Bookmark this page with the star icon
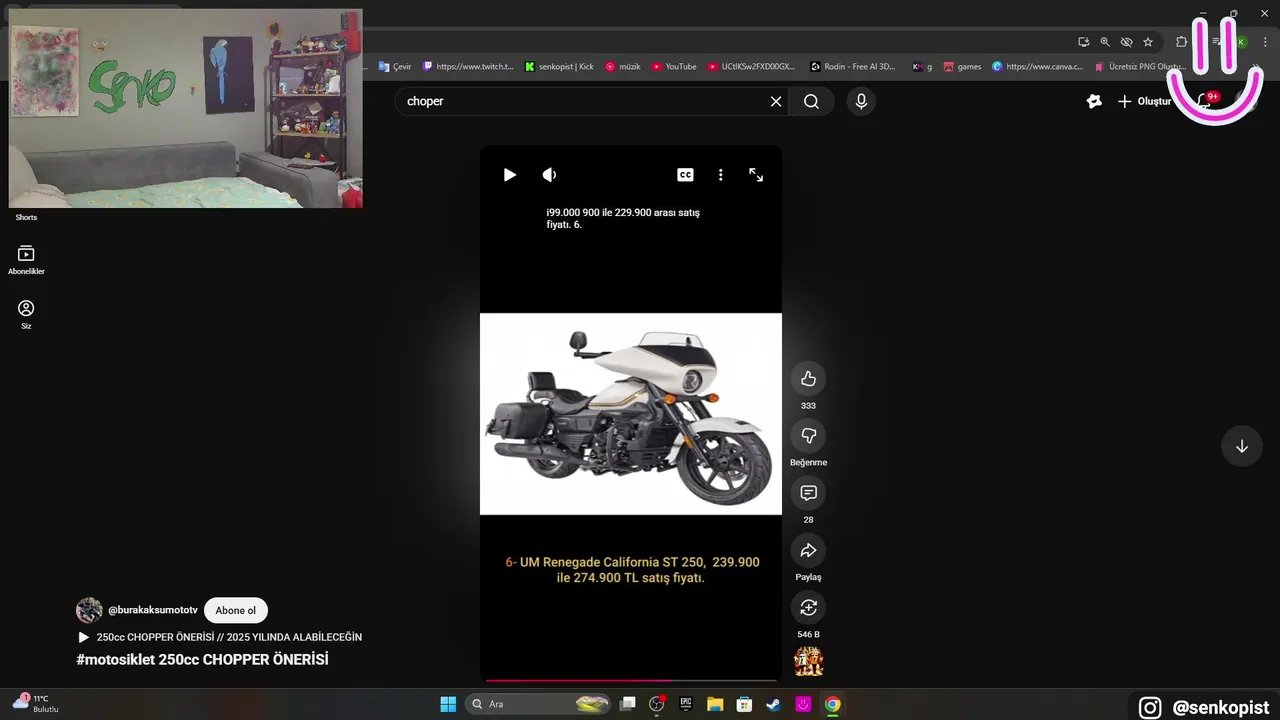This screenshot has width=1280, height=720. point(1148,42)
